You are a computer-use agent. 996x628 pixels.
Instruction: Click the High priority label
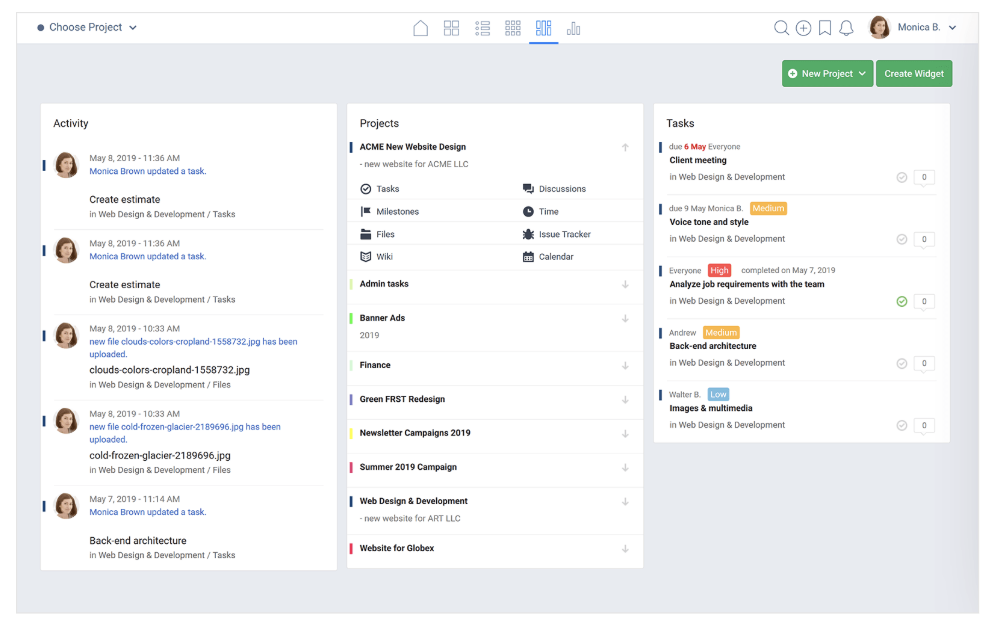[x=719, y=270]
